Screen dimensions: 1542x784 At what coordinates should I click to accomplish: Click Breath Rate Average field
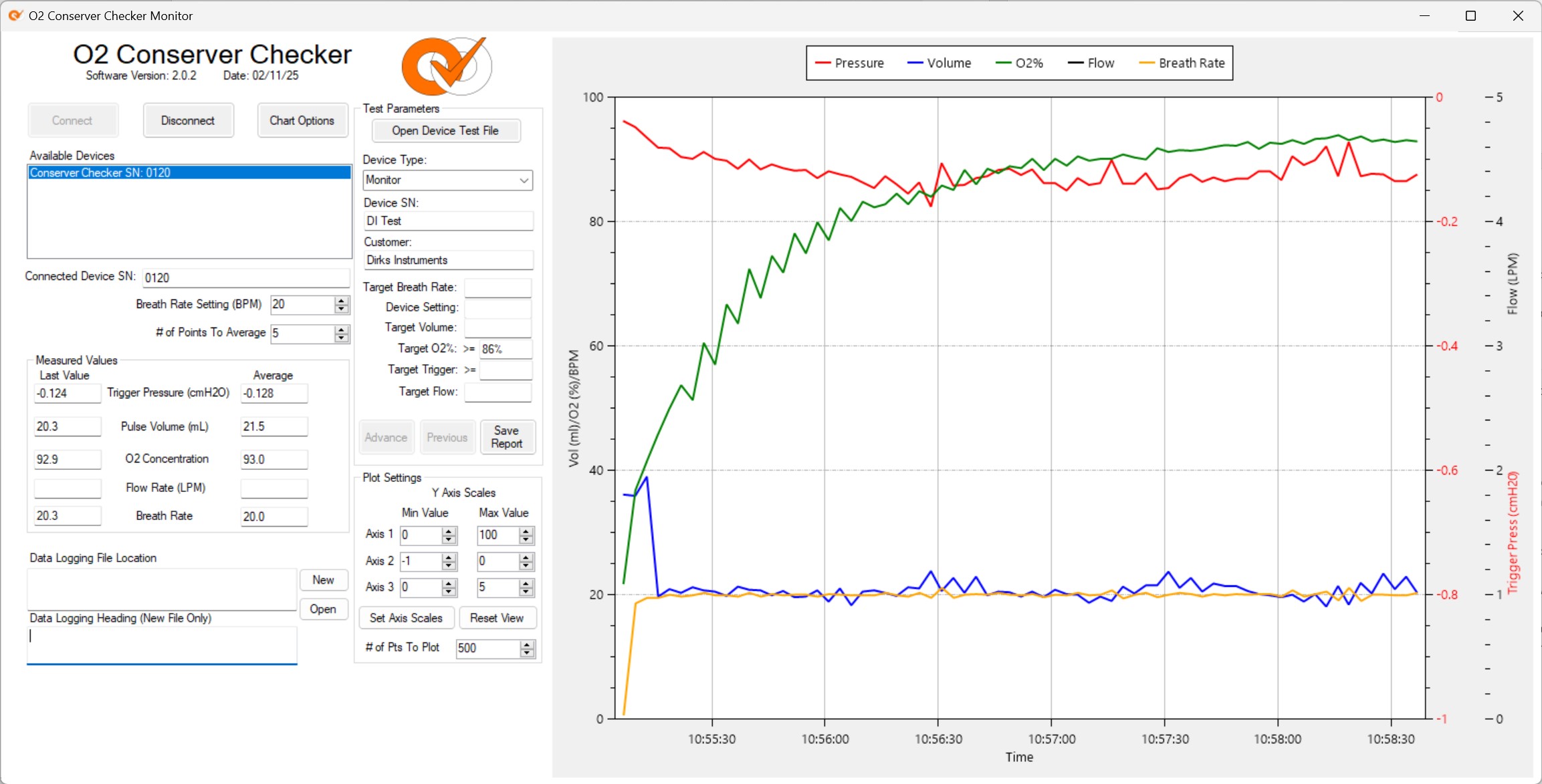point(274,517)
